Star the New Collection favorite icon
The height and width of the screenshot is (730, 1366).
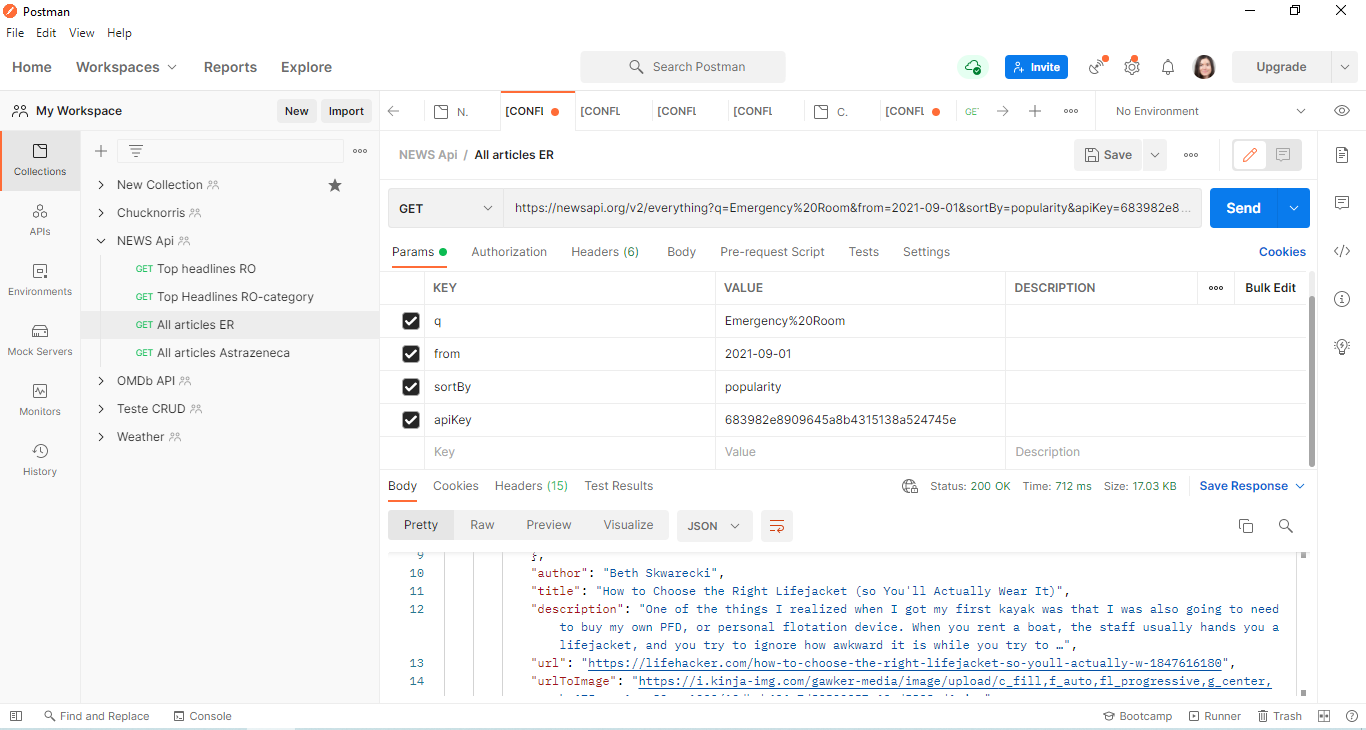point(335,185)
